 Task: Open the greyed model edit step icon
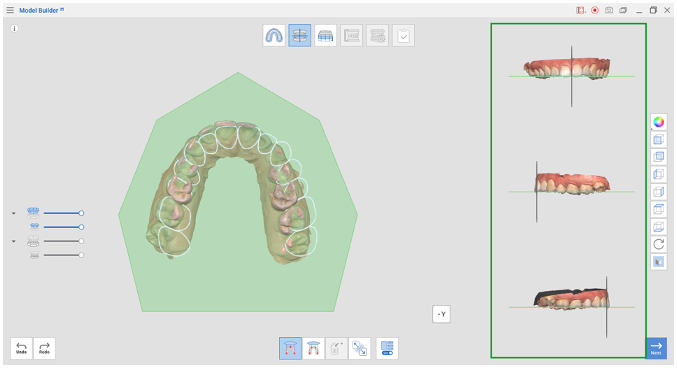tap(377, 35)
